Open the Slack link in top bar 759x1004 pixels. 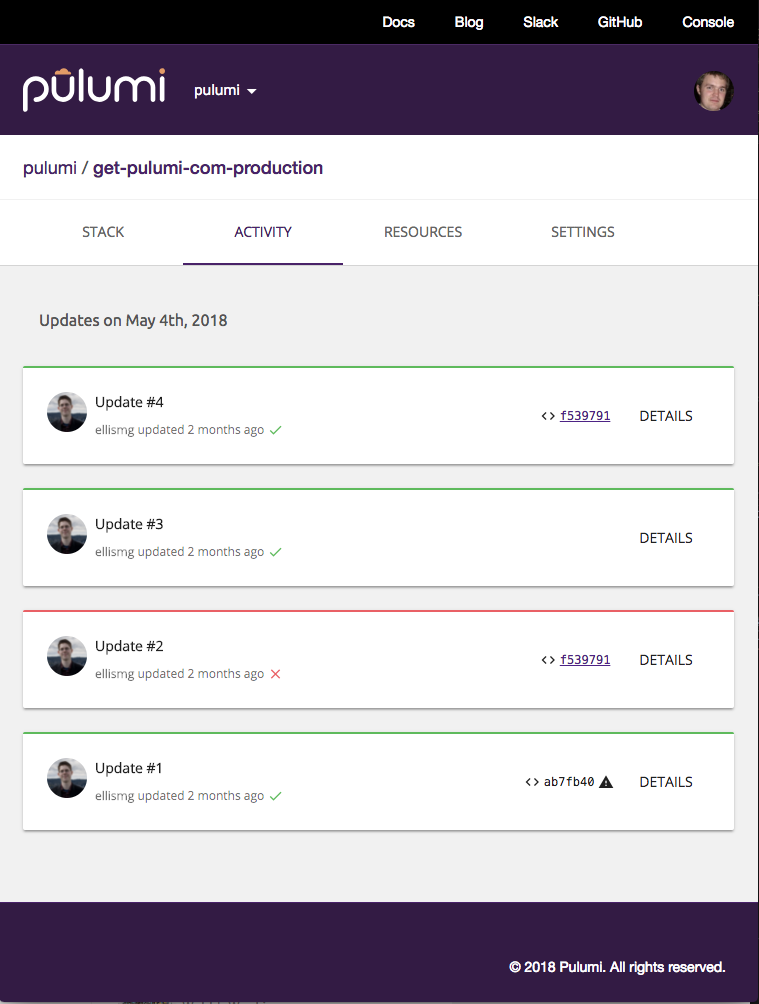pos(540,22)
